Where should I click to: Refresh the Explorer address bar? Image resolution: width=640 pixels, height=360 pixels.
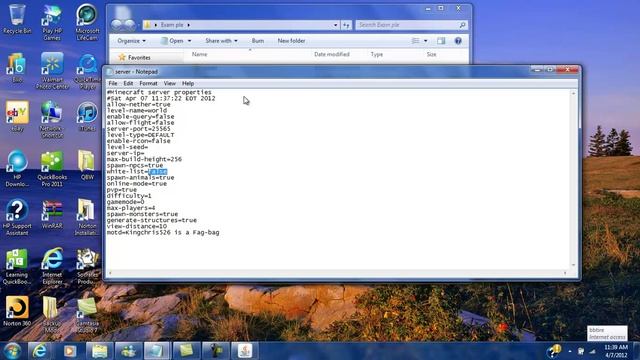(346, 25)
